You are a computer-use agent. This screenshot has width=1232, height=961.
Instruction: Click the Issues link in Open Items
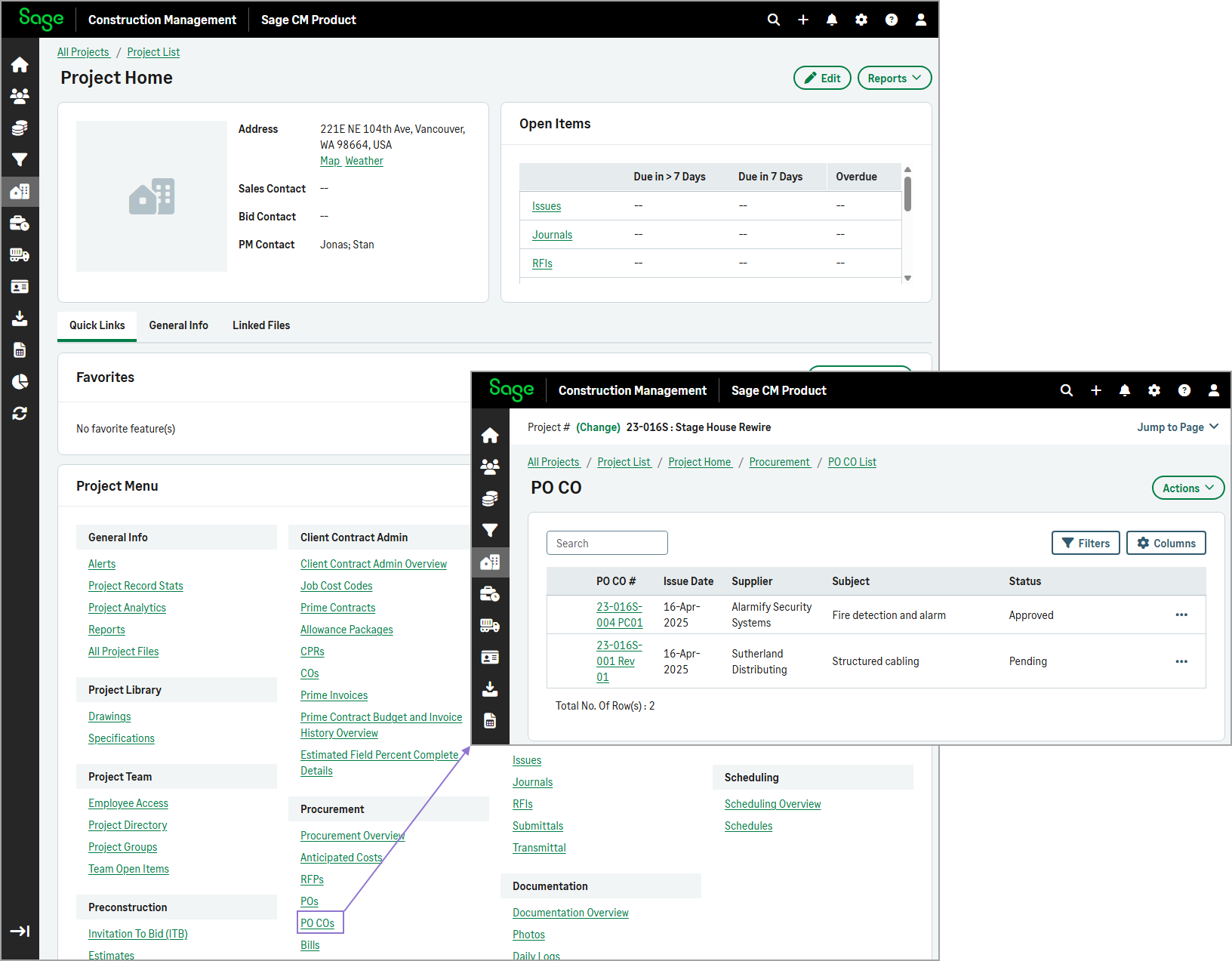click(x=547, y=206)
